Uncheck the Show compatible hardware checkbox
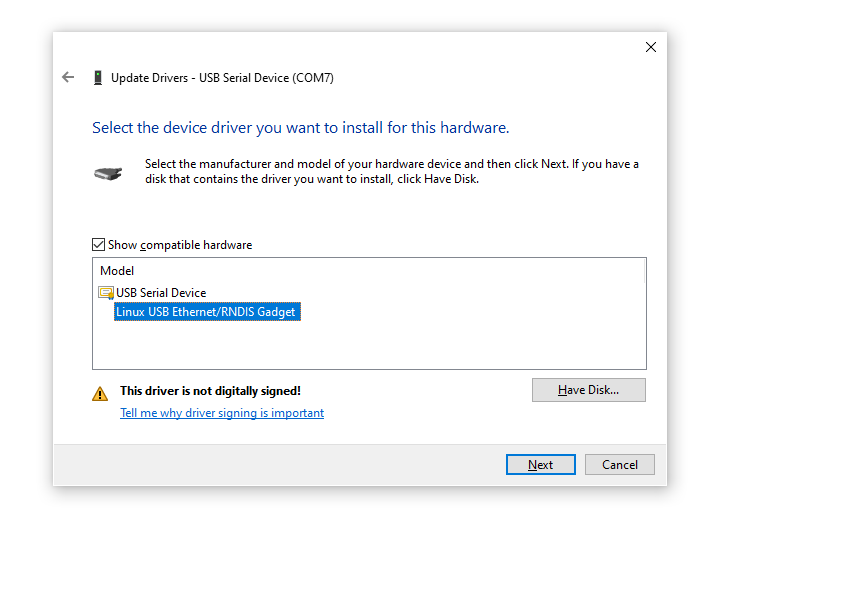The image size is (860, 590). (98, 245)
